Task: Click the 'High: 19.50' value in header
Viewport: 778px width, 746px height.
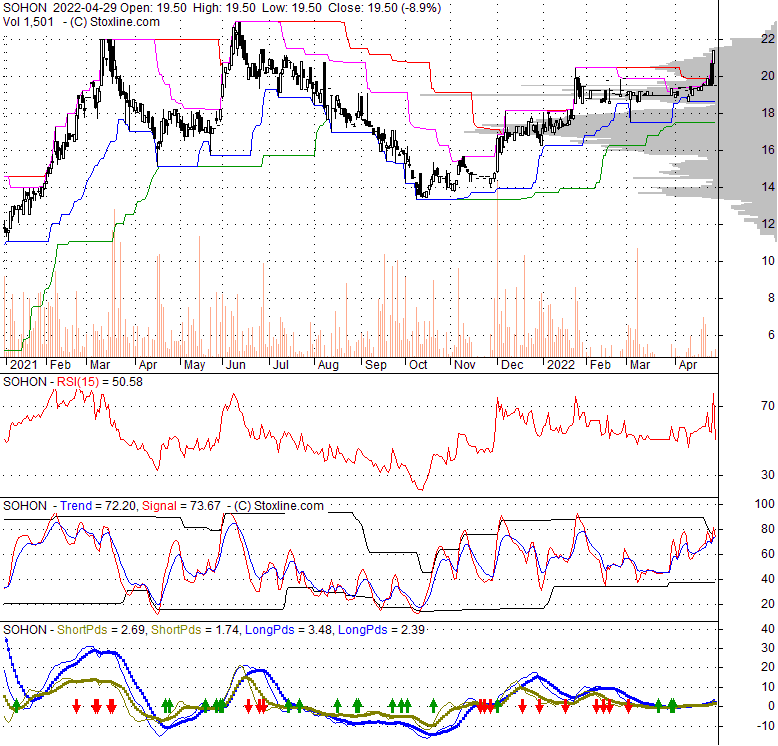Action: [224, 8]
